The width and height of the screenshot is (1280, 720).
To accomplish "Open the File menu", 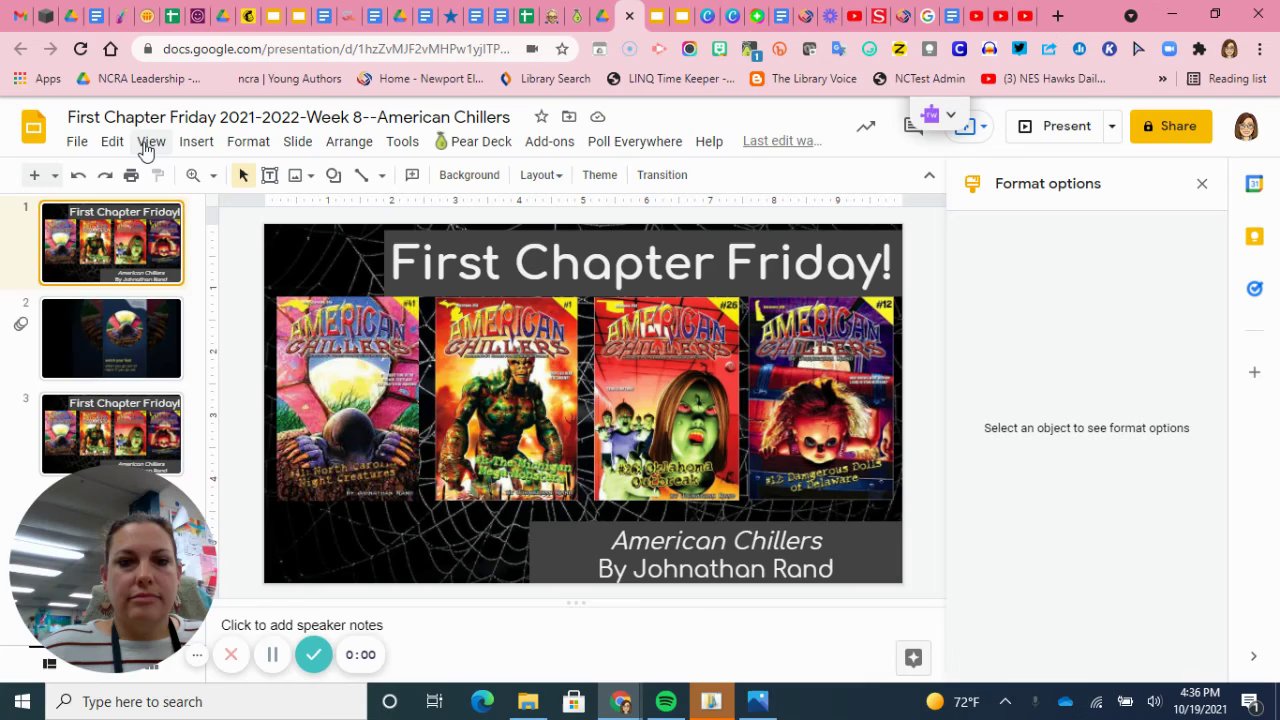I will coord(77,141).
